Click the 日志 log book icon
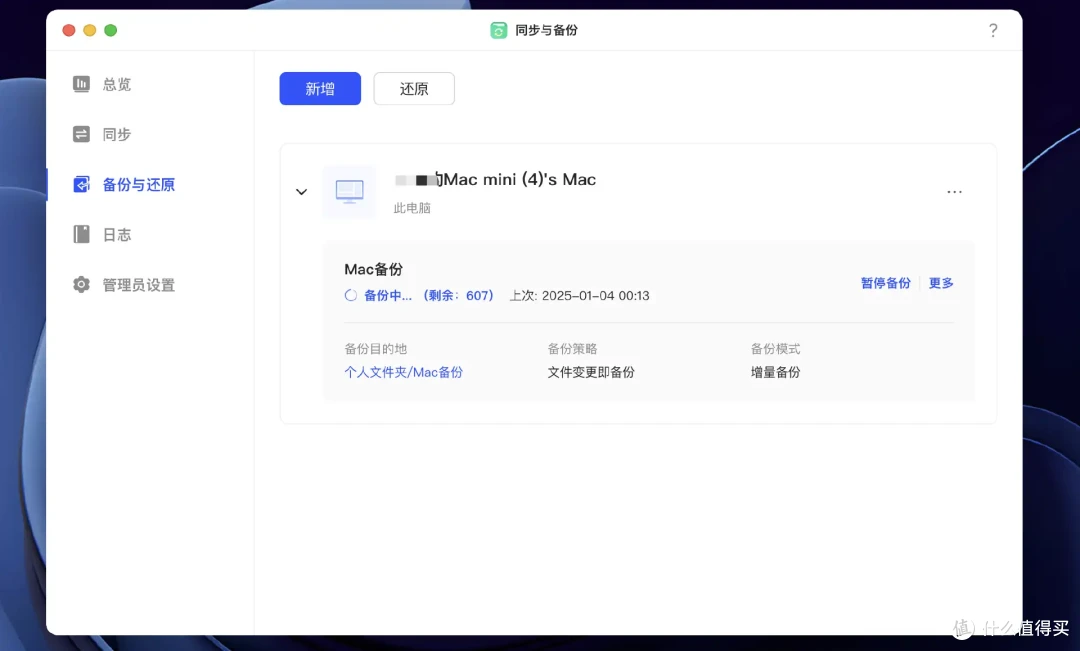The width and height of the screenshot is (1080, 651). point(81,235)
